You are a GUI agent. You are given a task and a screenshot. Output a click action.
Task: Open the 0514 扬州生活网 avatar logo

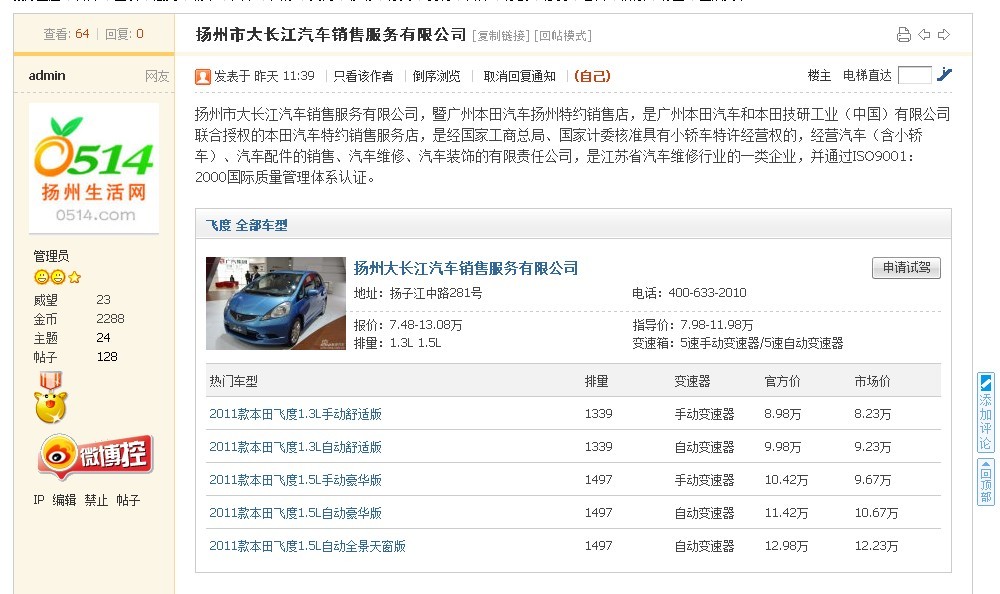point(94,168)
